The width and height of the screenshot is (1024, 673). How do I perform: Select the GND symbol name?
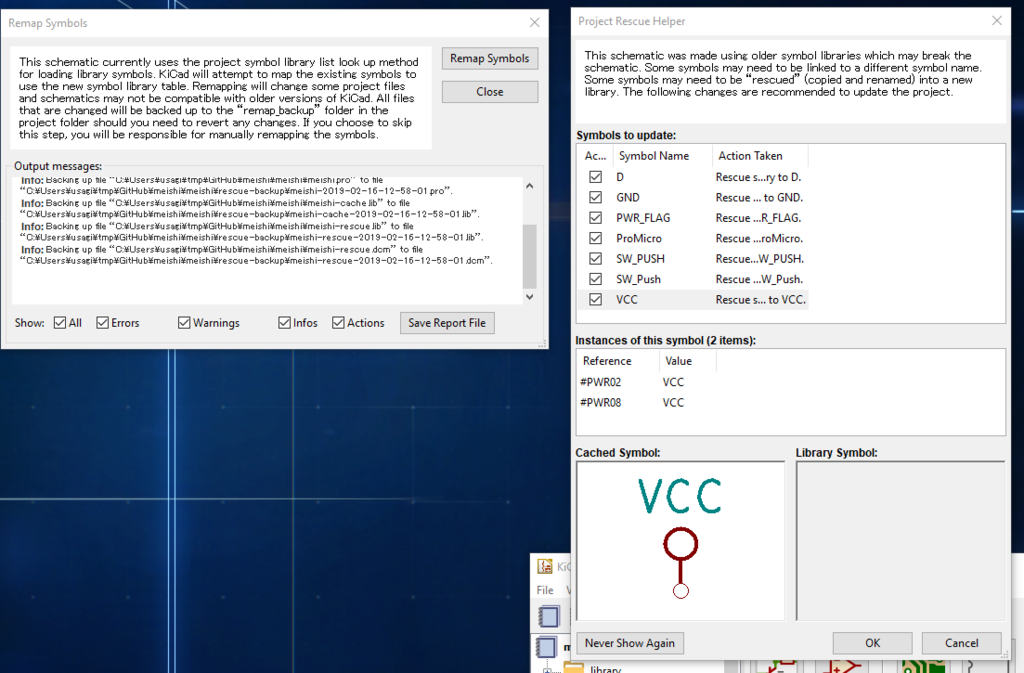628,197
